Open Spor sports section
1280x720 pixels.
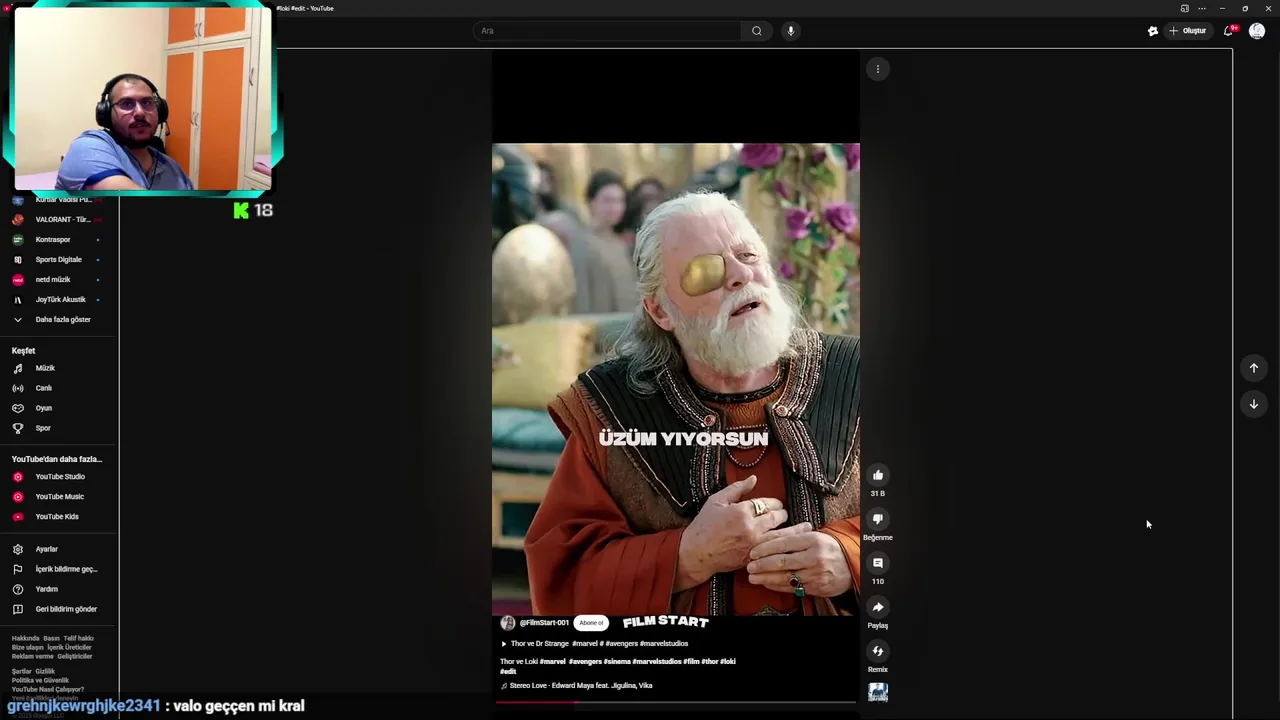(59, 428)
